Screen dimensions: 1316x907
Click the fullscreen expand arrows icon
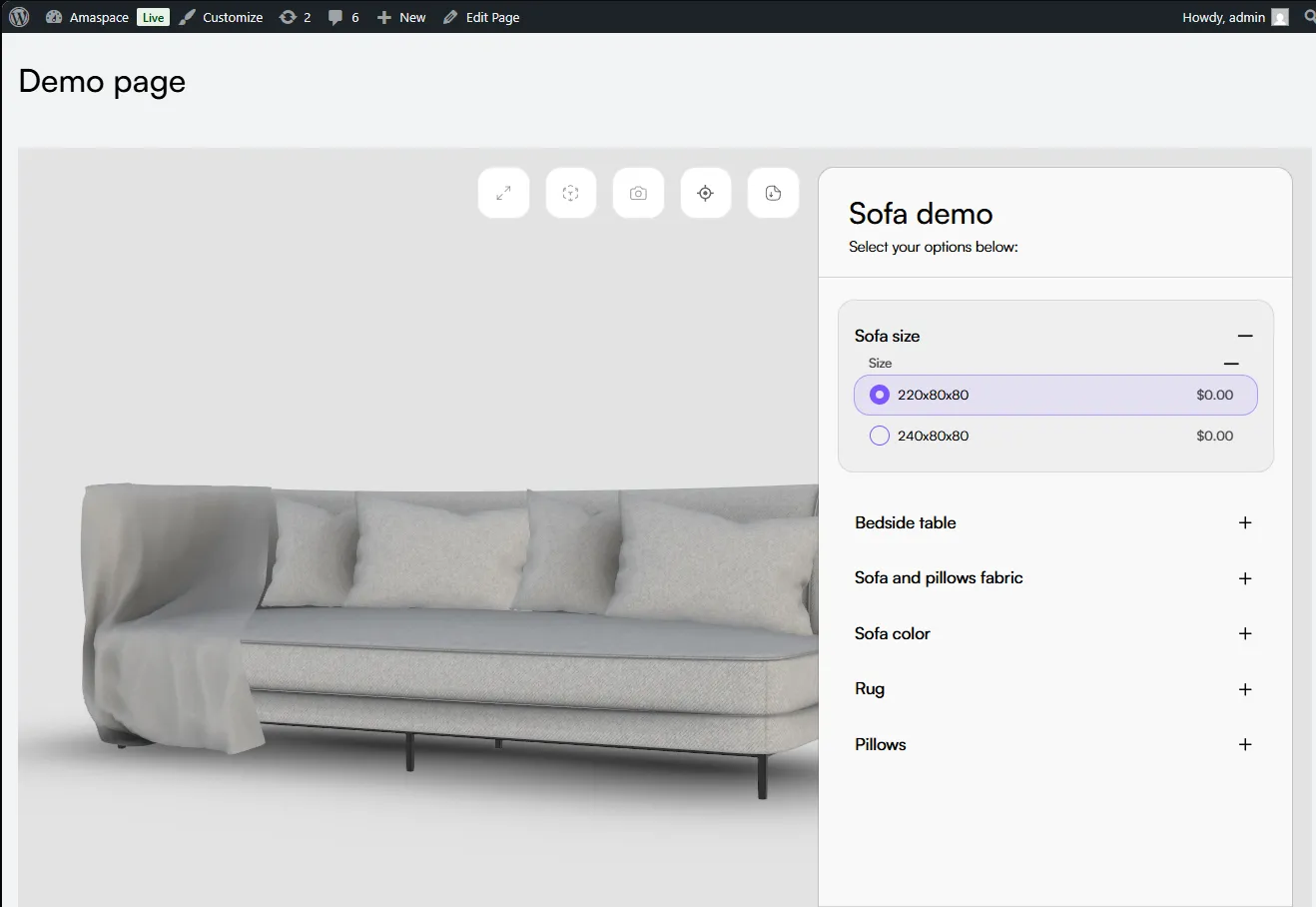(x=504, y=193)
